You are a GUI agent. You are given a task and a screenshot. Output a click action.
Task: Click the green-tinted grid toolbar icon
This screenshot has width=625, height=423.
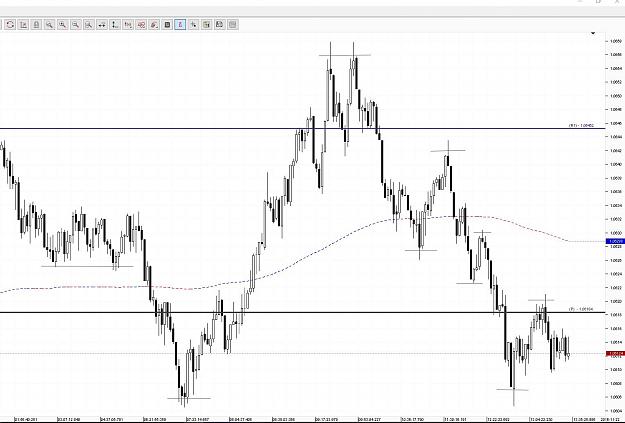pos(206,25)
